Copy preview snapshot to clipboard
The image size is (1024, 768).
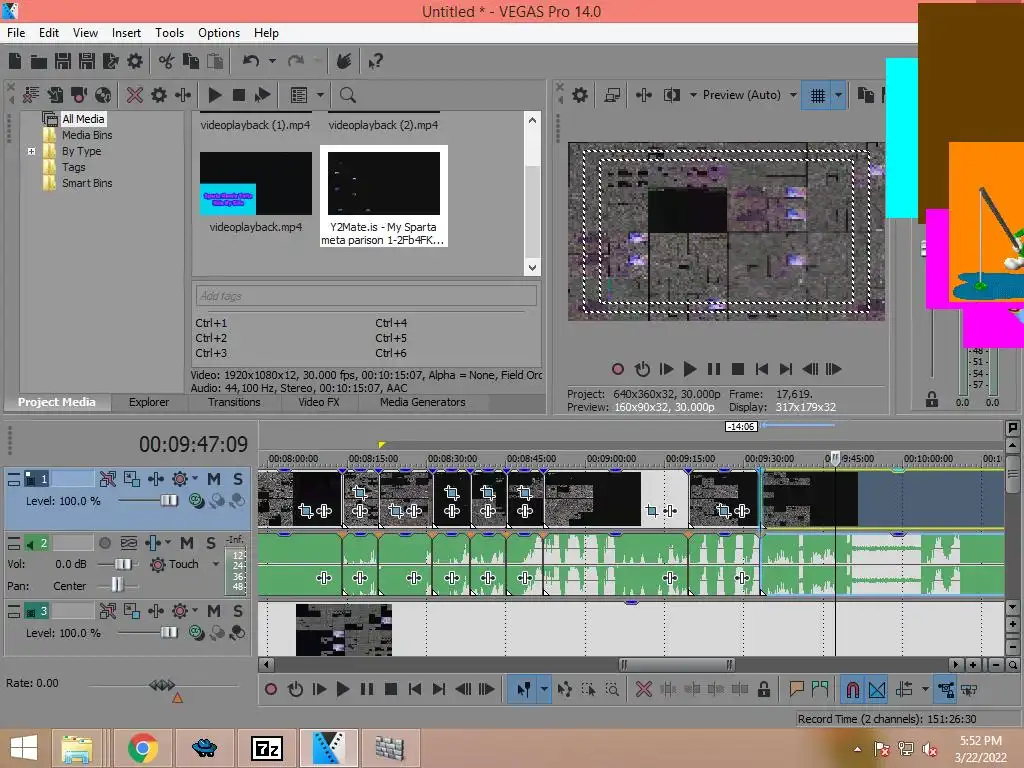[865, 95]
